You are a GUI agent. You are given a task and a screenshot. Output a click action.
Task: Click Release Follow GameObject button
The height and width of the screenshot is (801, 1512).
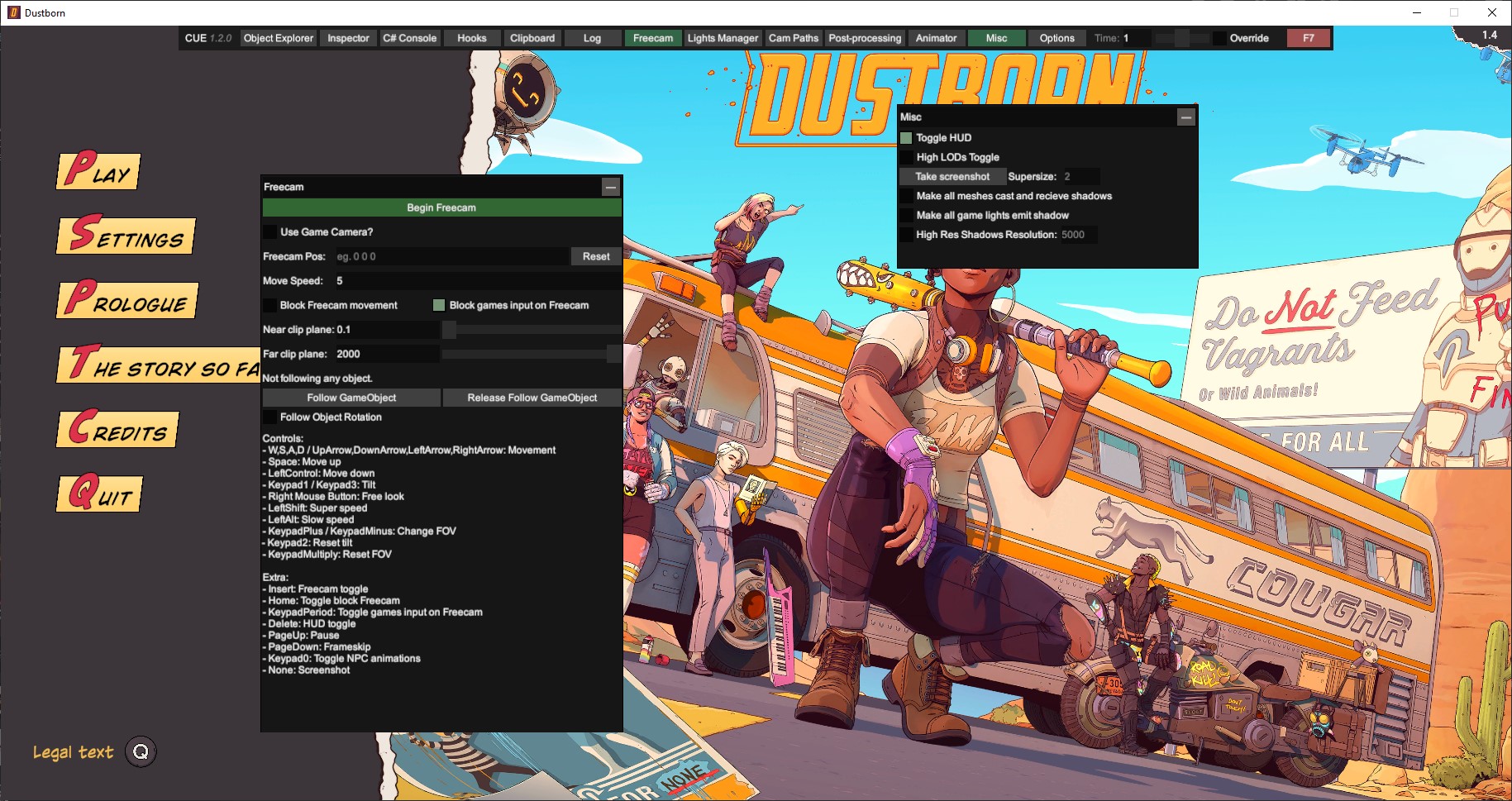click(x=532, y=398)
